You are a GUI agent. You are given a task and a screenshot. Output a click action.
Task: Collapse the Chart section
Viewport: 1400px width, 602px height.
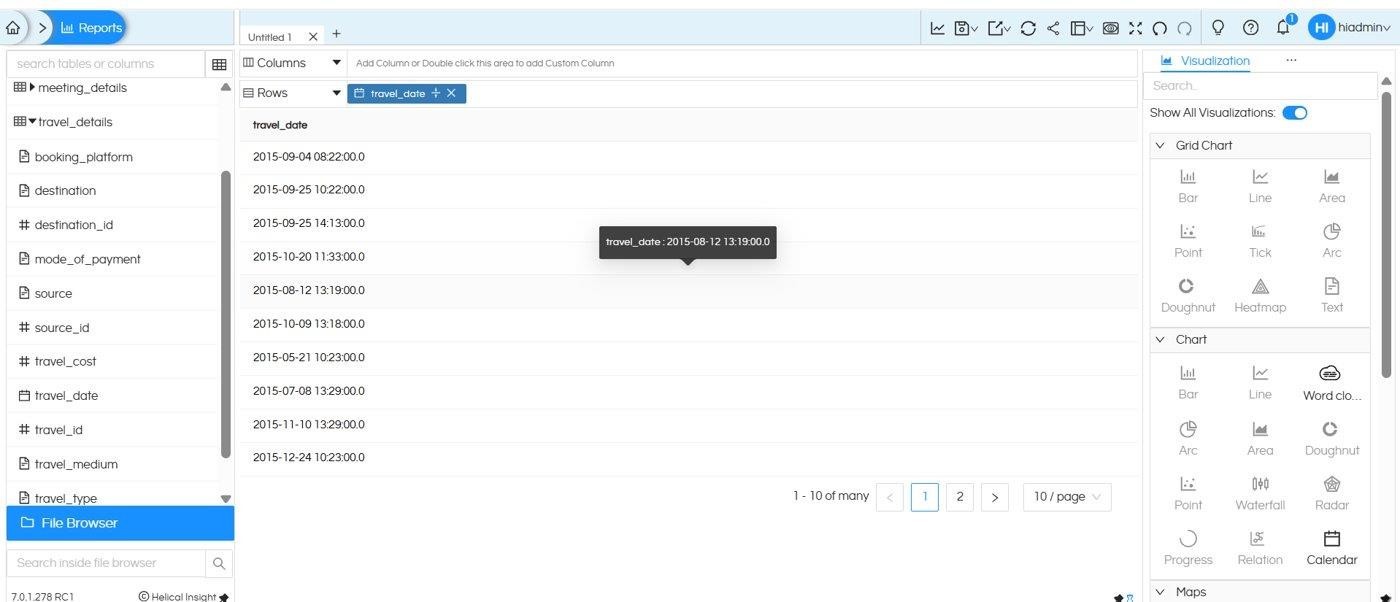pyautogui.click(x=1160, y=340)
